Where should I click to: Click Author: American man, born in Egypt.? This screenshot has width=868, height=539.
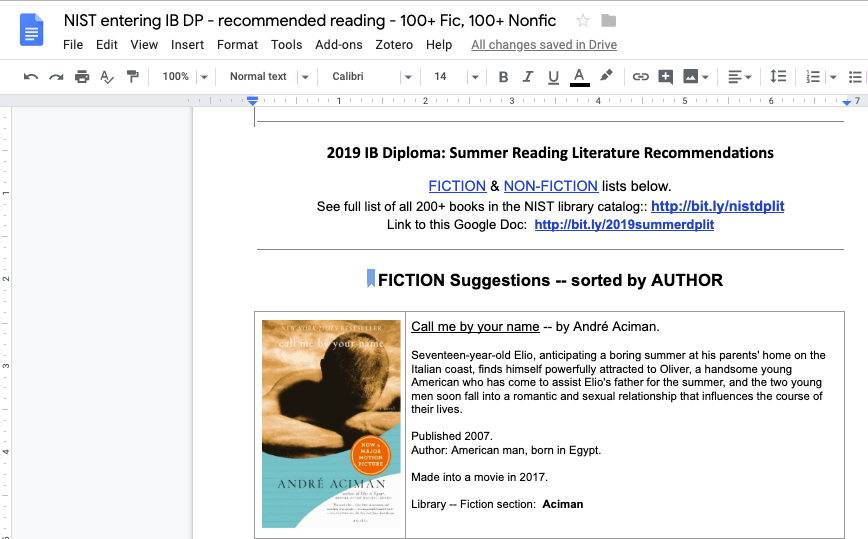(506, 450)
